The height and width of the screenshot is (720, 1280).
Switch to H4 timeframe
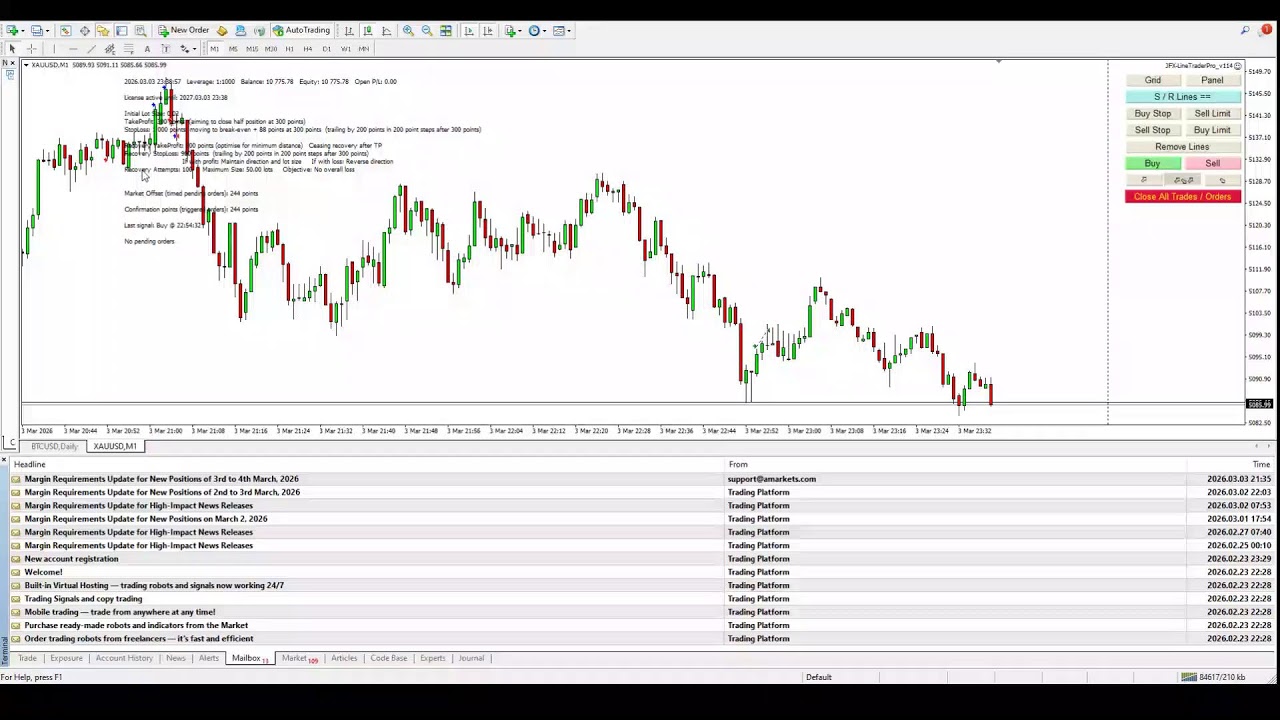(307, 49)
